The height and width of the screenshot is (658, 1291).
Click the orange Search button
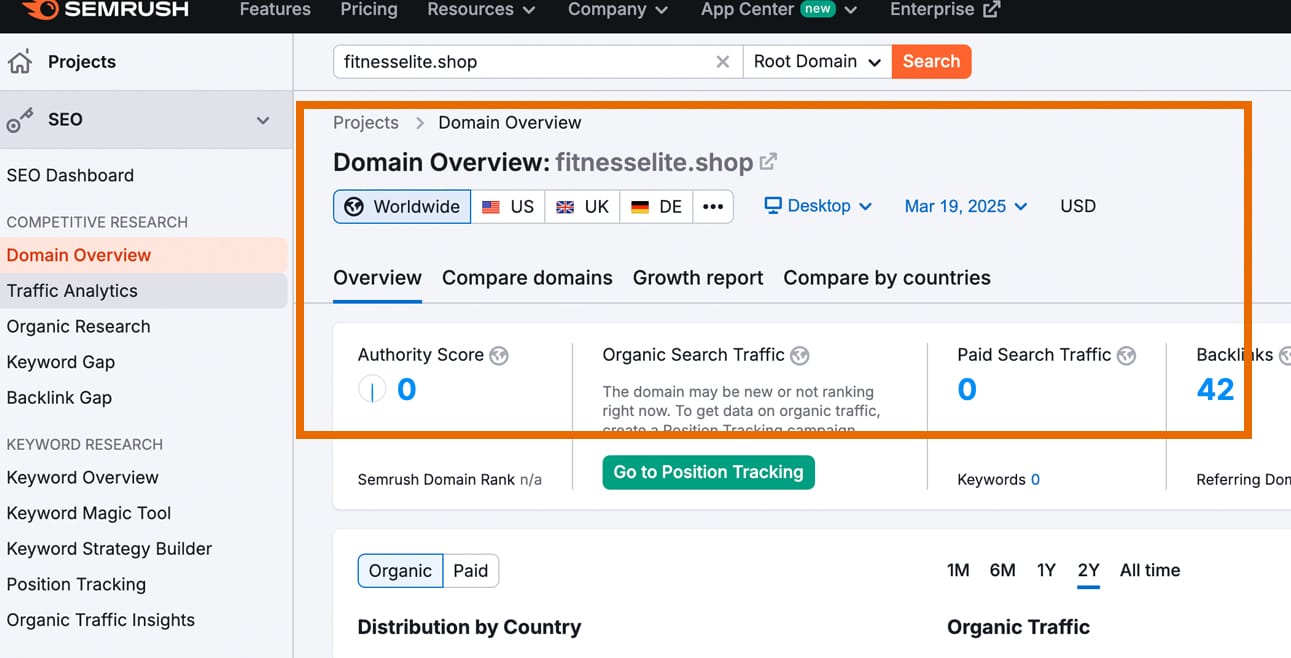(931, 62)
